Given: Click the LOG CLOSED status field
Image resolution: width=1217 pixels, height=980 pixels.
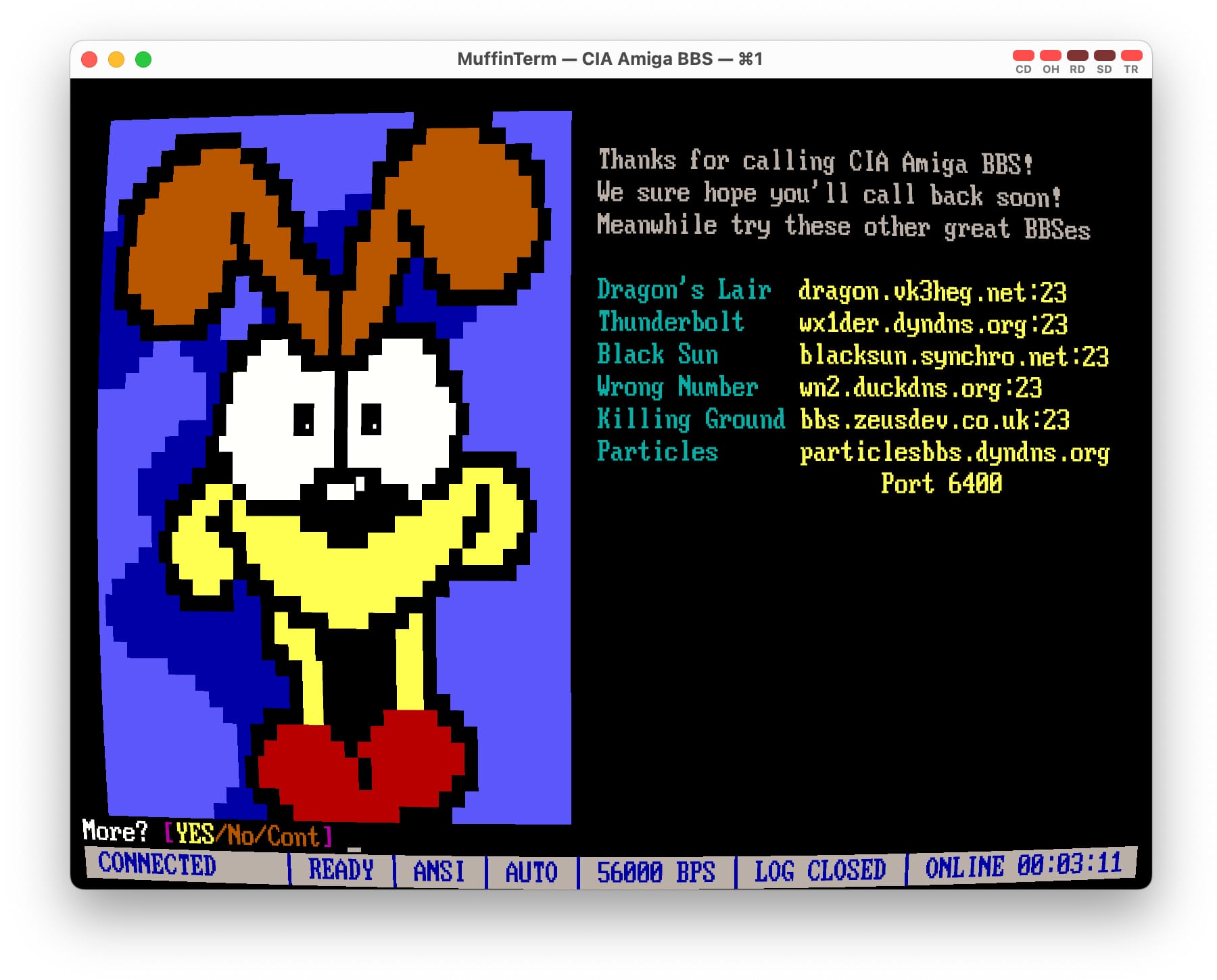Looking at the screenshot, I should [x=820, y=870].
